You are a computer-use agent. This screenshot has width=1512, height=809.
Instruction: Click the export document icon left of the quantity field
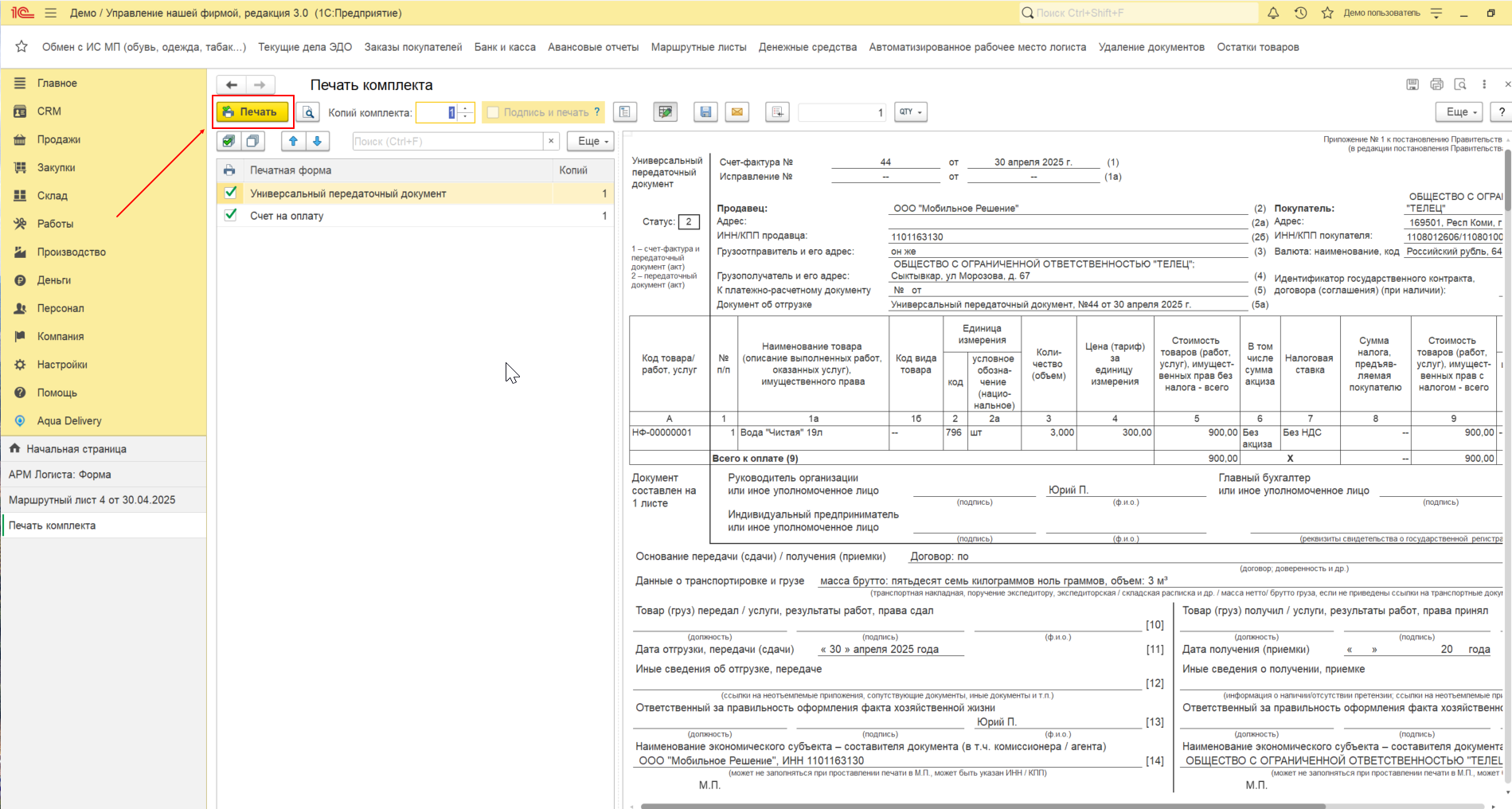tap(777, 112)
